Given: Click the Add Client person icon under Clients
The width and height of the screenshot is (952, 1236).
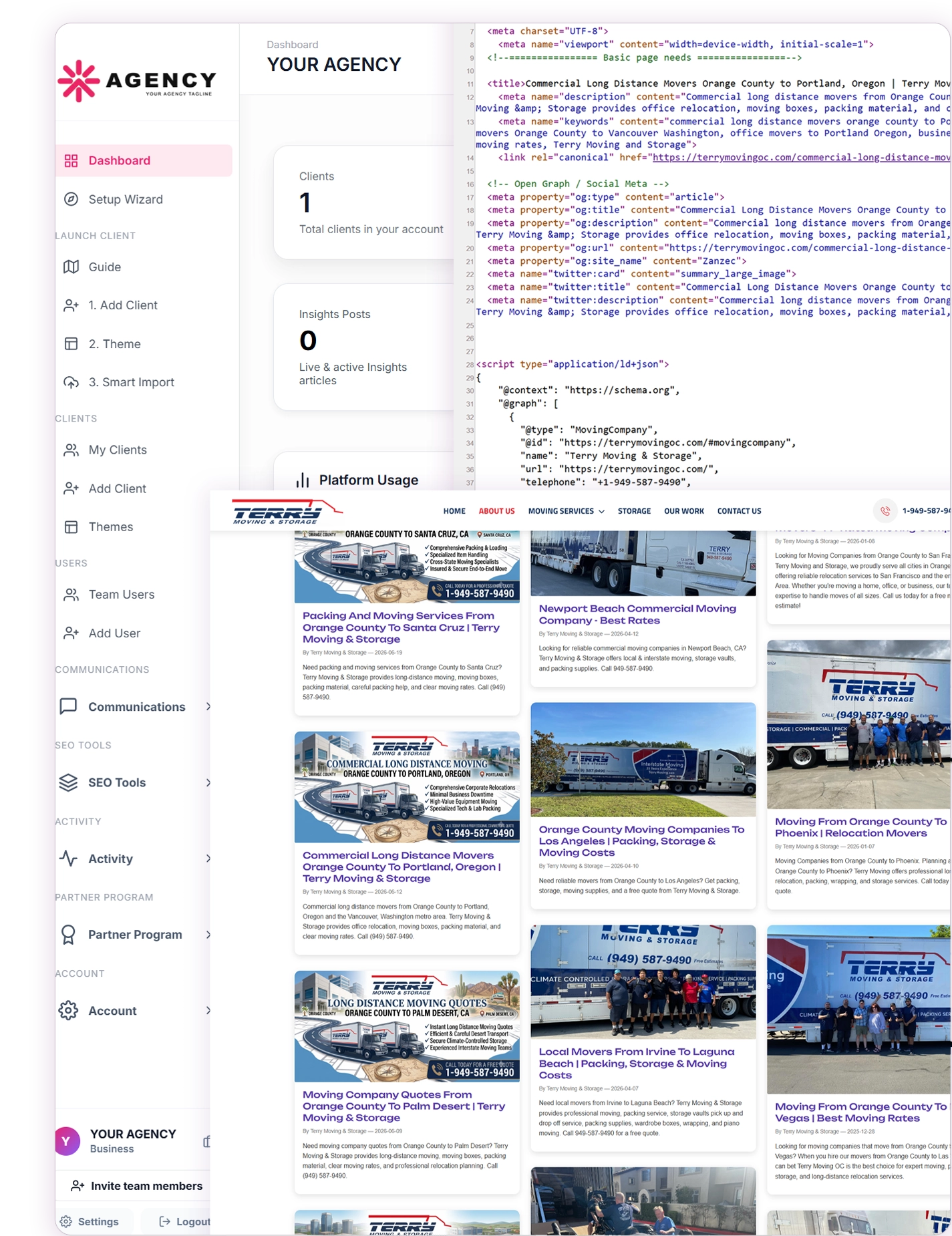Looking at the screenshot, I should coord(71,488).
